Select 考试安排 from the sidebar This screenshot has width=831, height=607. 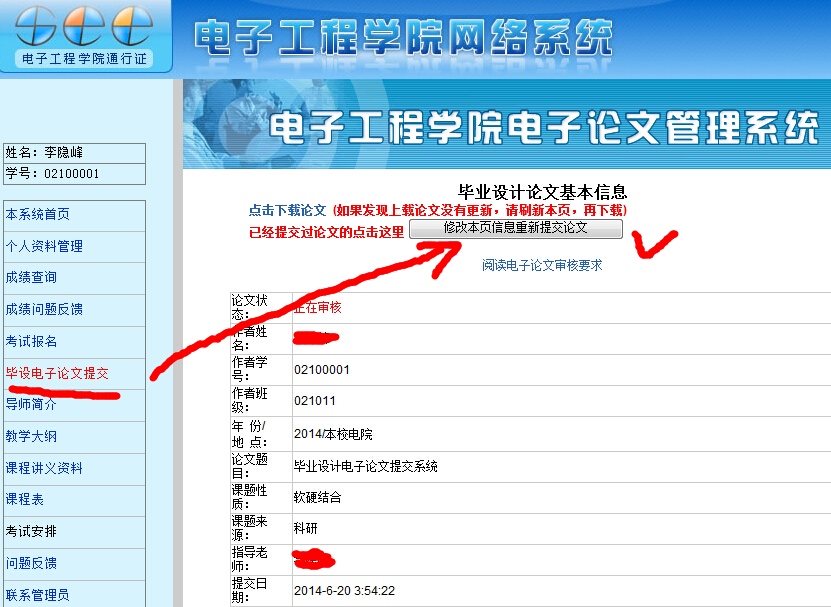click(31, 531)
